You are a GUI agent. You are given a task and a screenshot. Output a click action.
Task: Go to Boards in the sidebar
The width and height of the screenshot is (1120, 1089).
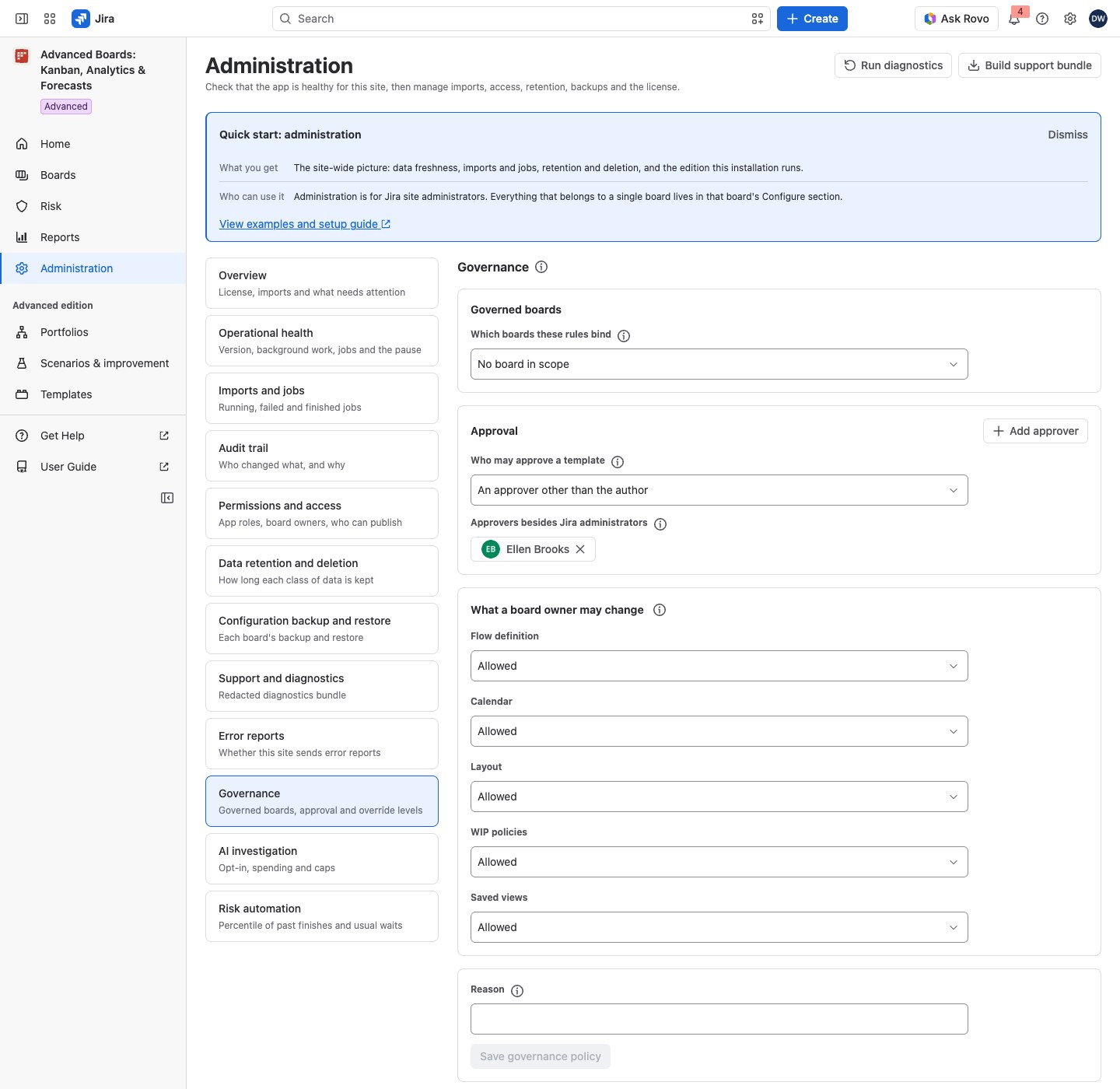(x=93, y=175)
